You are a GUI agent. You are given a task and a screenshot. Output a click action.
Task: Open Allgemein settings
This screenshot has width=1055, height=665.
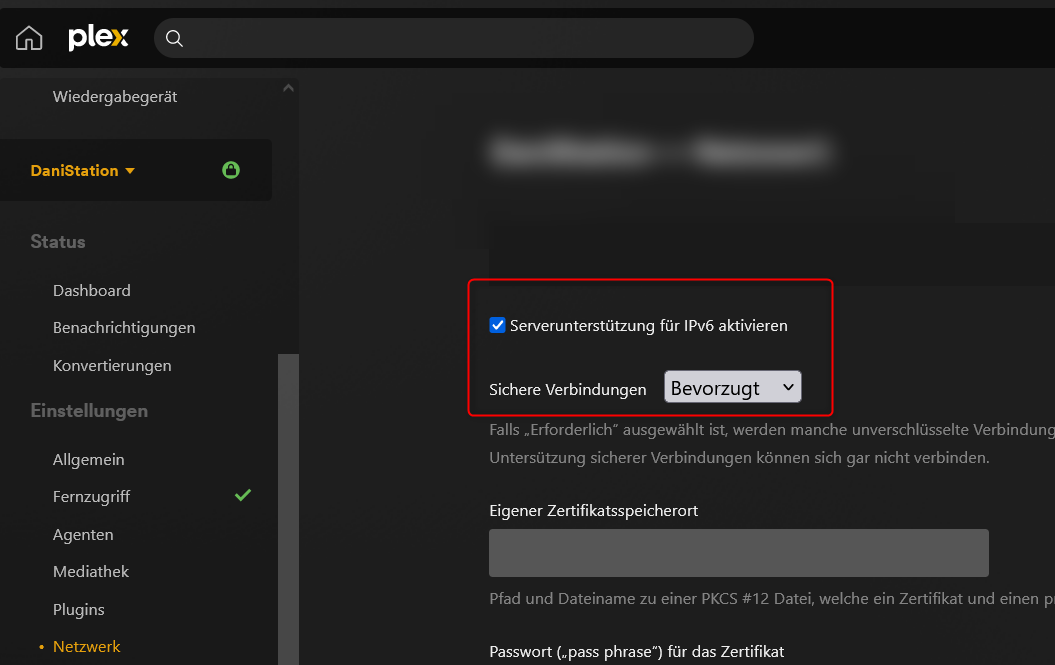(x=89, y=460)
